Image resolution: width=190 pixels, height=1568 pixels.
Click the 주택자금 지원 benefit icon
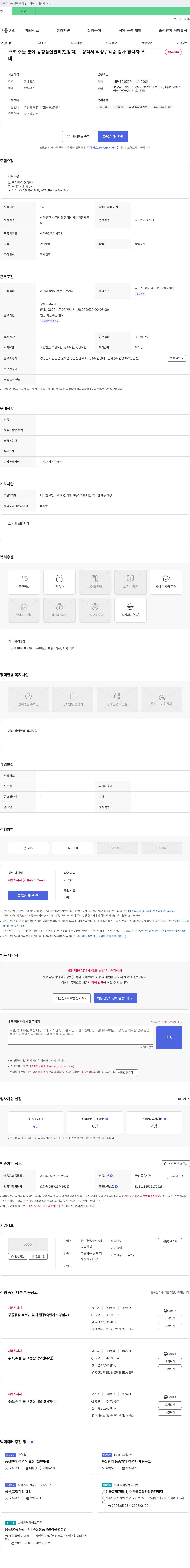coord(24,610)
